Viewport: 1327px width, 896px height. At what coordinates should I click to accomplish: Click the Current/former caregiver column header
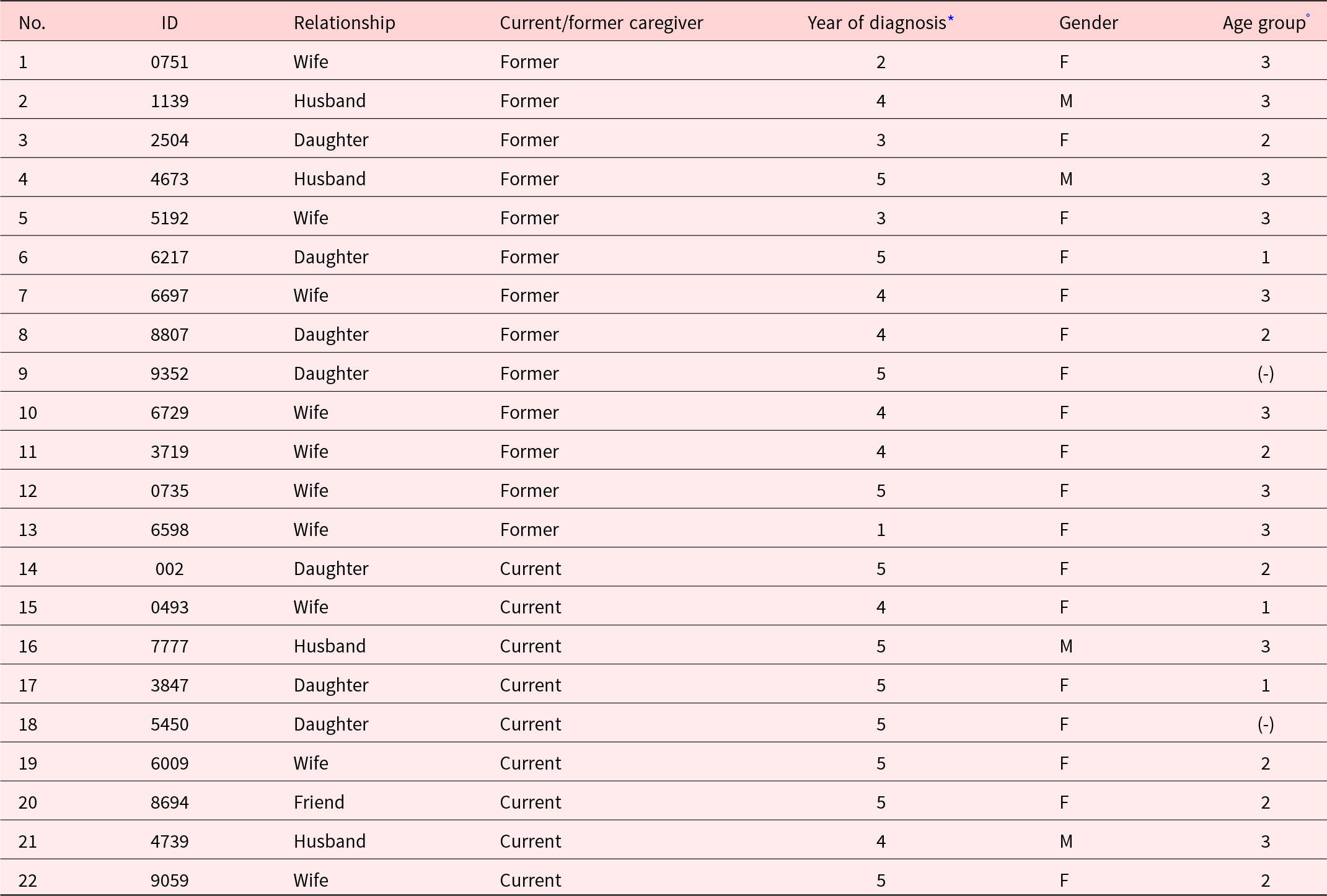601,23
